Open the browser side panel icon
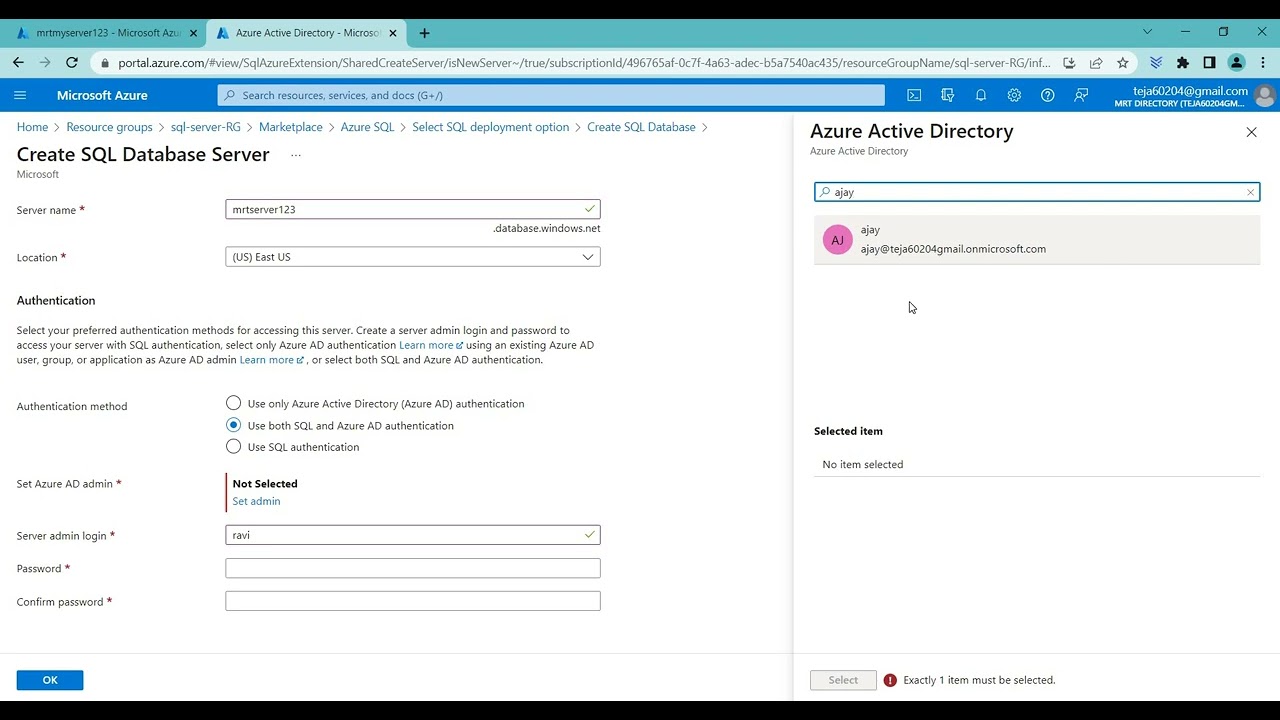1280x720 pixels. [1209, 62]
